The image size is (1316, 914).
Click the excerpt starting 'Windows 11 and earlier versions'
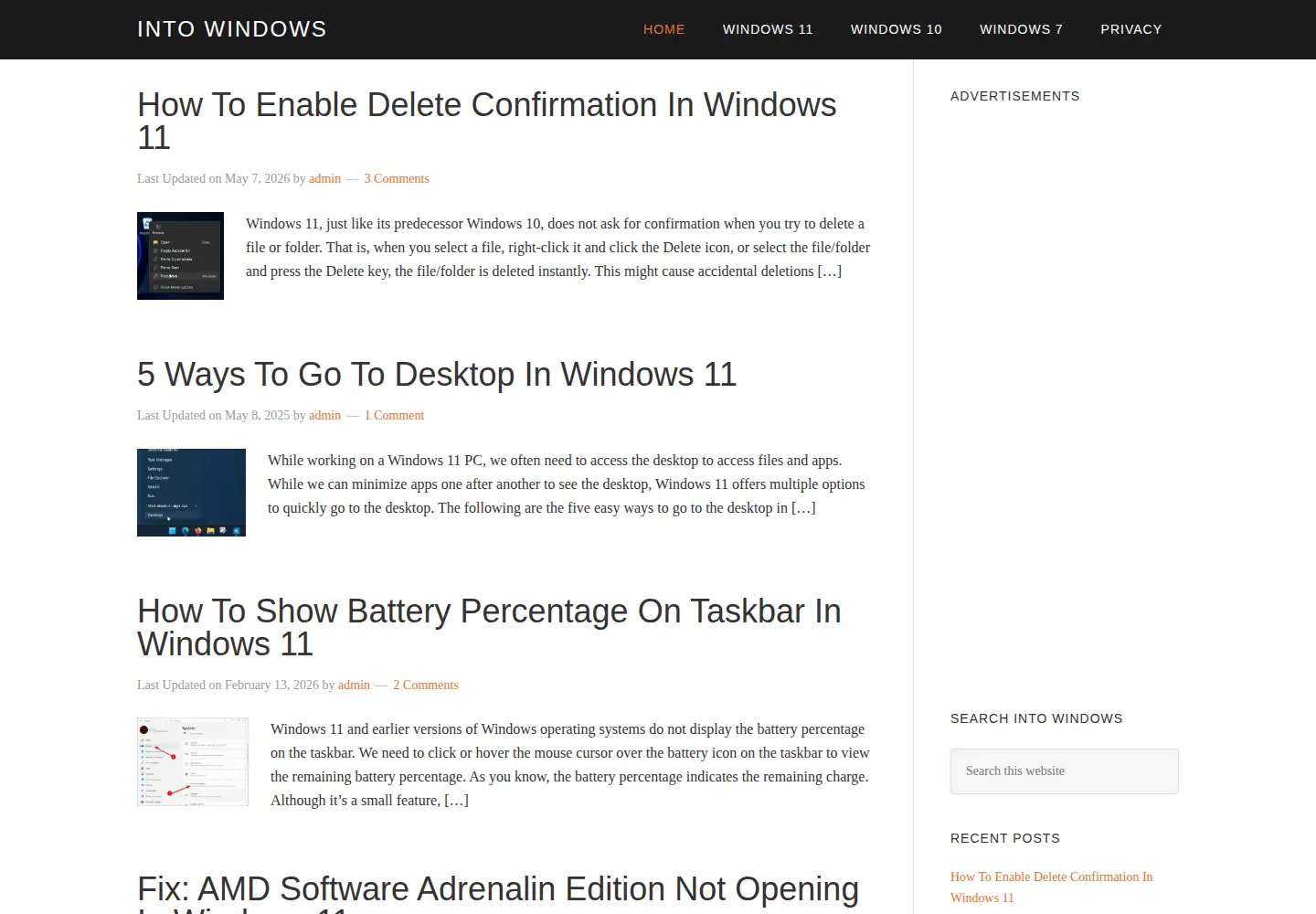[570, 764]
